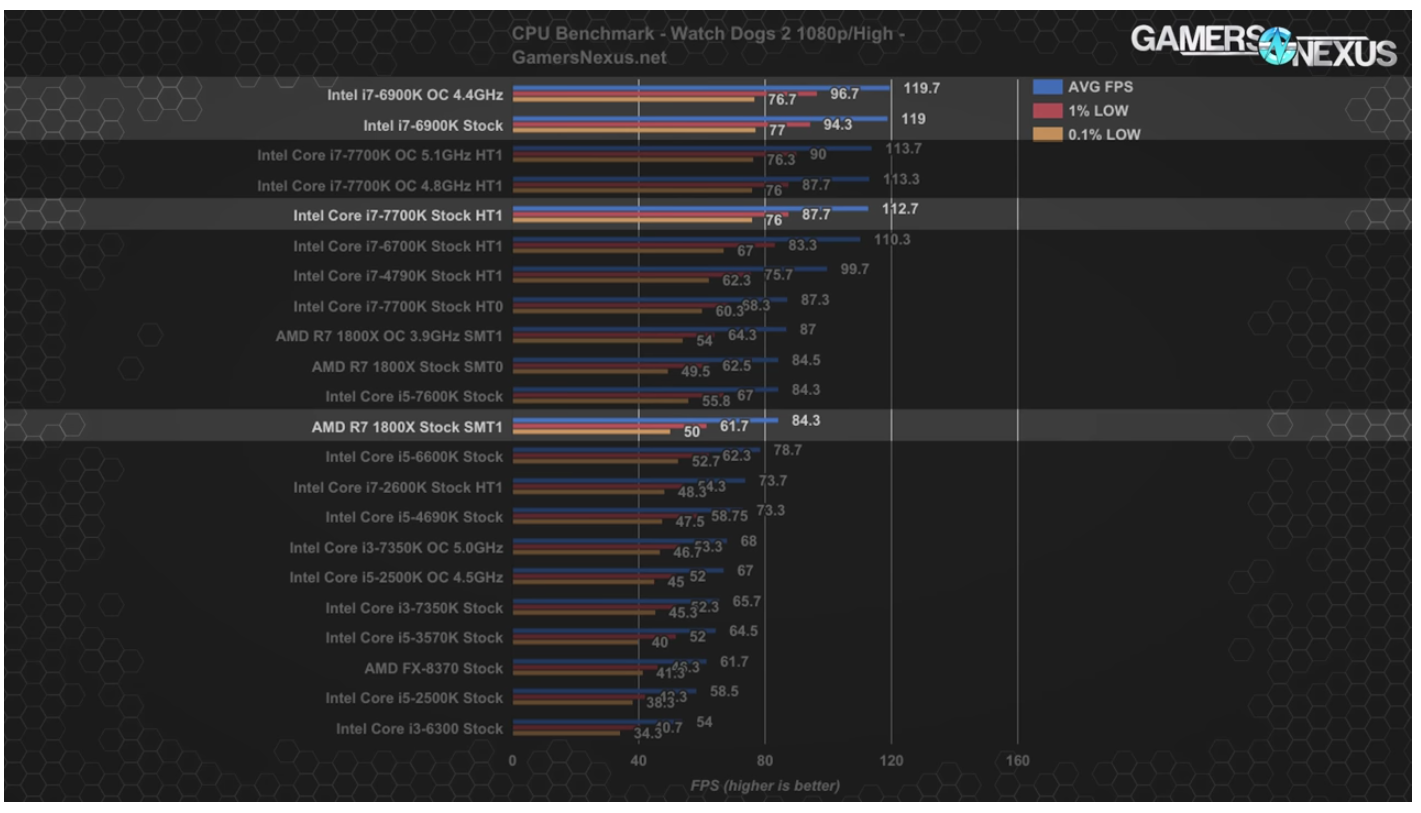Click the 78.7 average FPS value
Screen dimensions: 1421x813
pos(788,450)
